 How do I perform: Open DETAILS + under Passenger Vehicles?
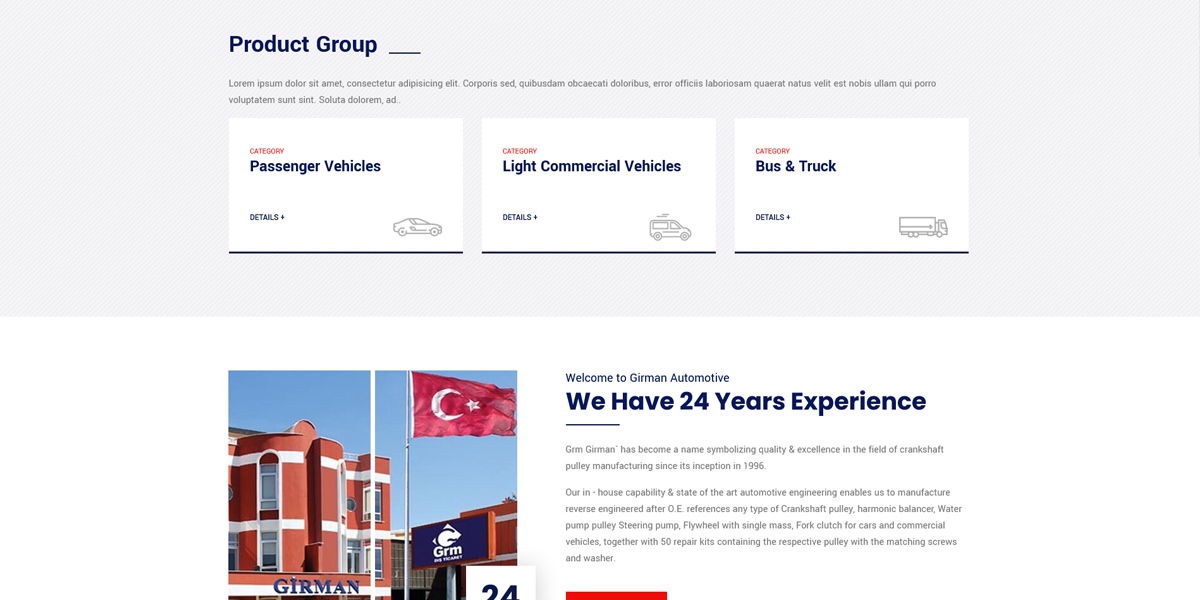point(267,217)
